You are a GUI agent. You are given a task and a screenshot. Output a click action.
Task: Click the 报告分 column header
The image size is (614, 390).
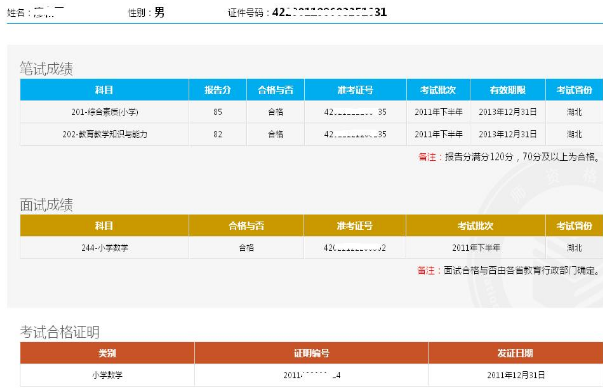point(217,90)
